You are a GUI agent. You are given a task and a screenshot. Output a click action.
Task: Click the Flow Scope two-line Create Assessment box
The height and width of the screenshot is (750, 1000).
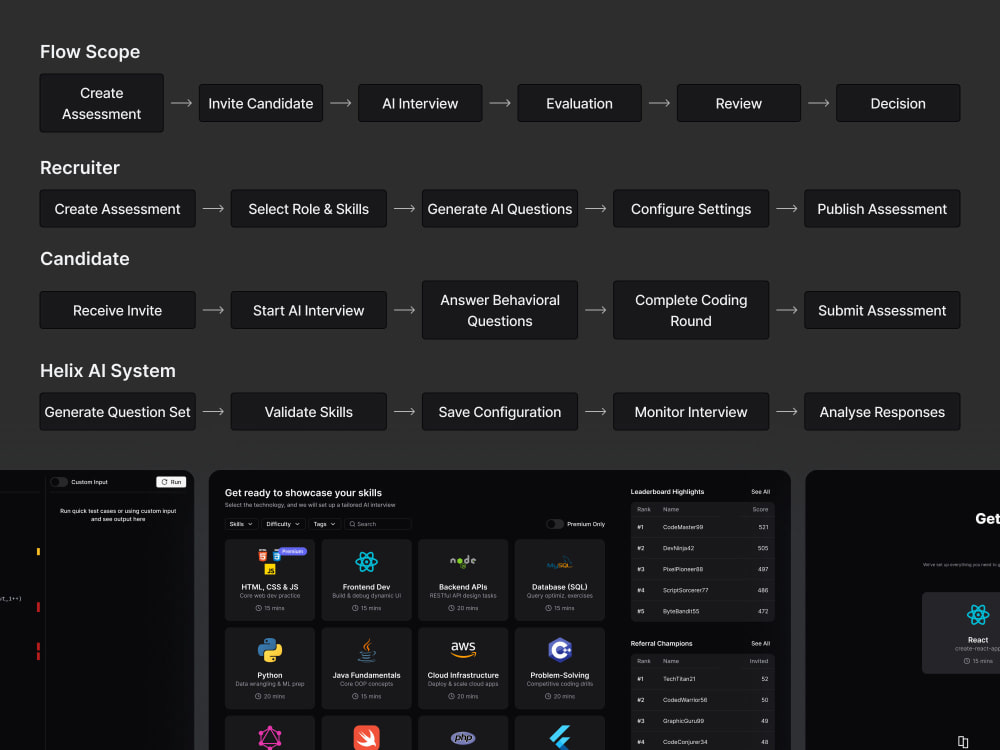101,103
